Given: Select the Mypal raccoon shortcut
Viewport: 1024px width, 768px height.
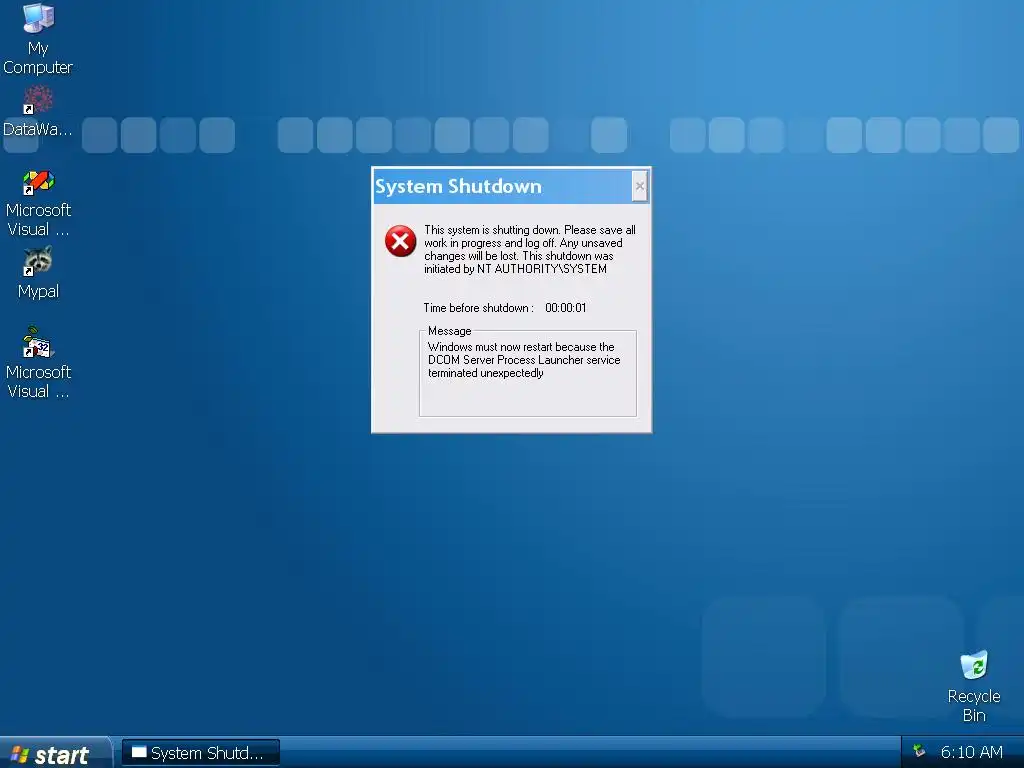Looking at the screenshot, I should 38,273.
